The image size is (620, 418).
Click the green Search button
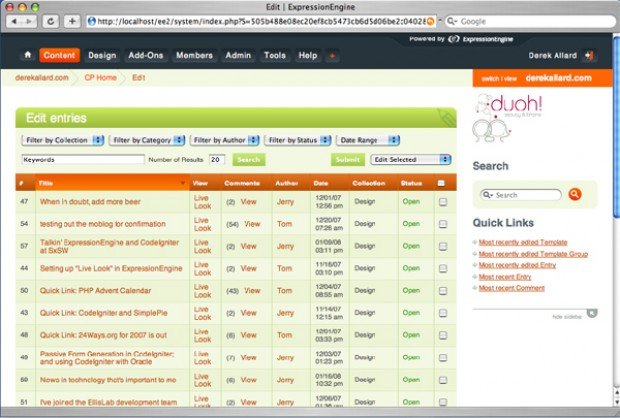249,159
